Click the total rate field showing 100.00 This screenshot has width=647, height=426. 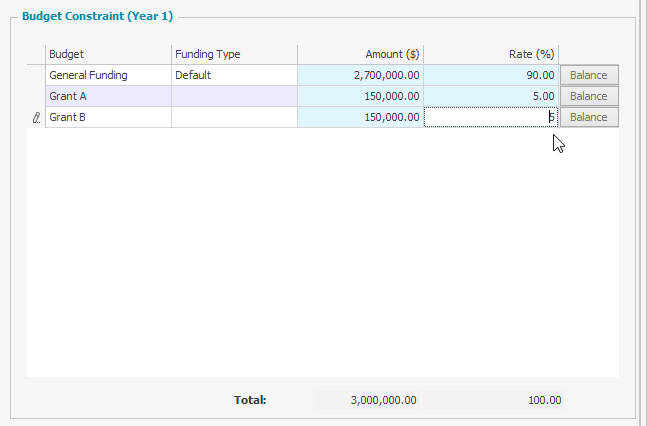pos(494,400)
